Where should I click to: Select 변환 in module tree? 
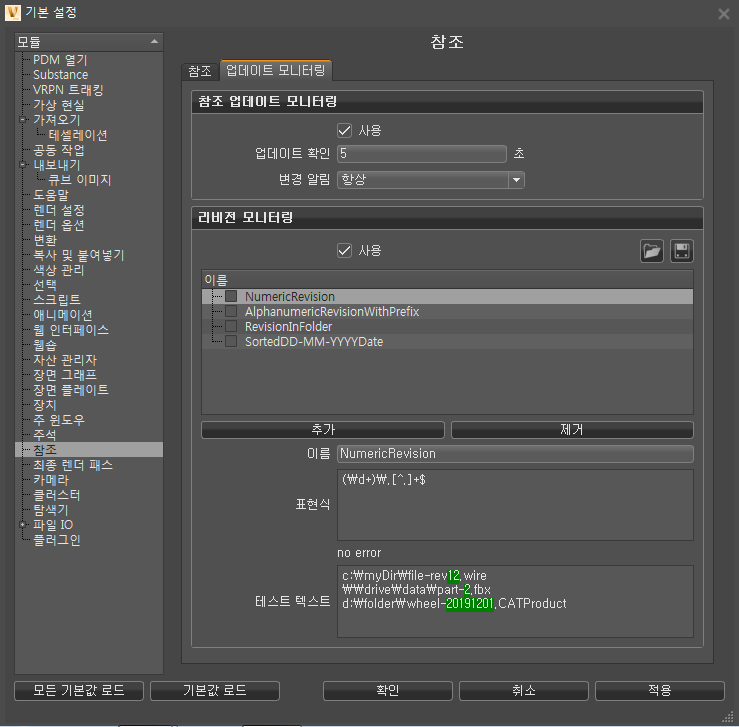pos(45,240)
